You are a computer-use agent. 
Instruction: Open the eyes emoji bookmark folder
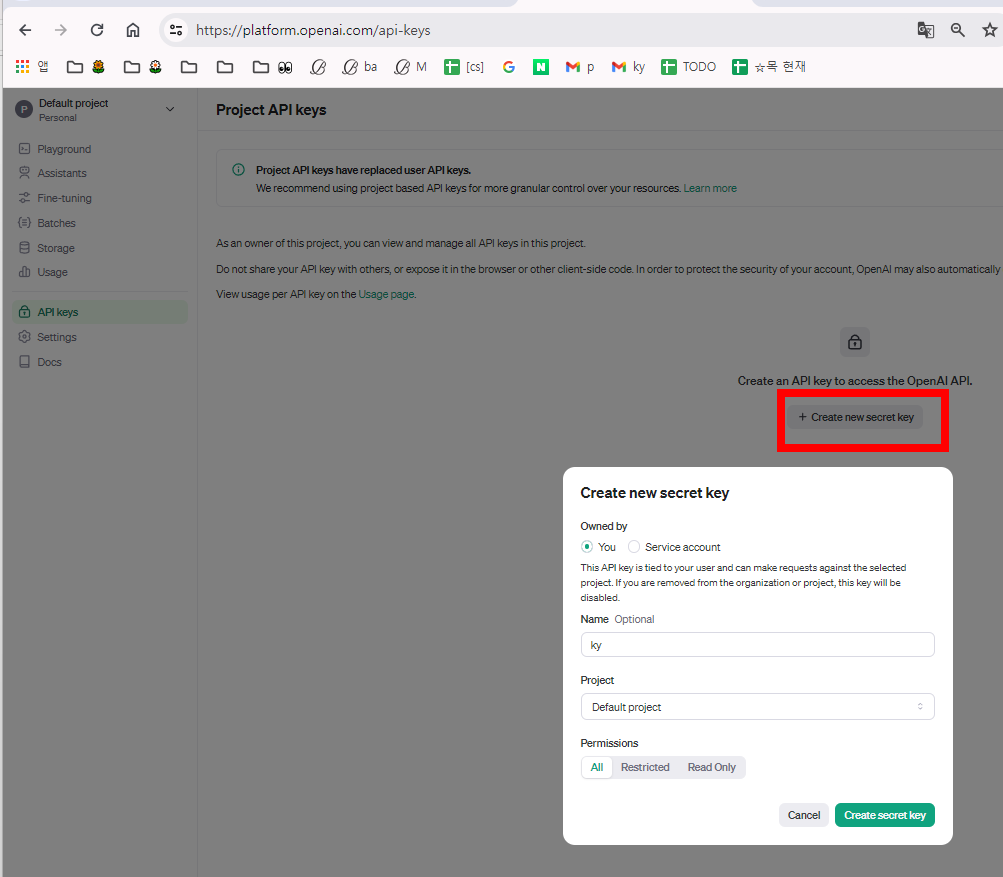(x=272, y=67)
